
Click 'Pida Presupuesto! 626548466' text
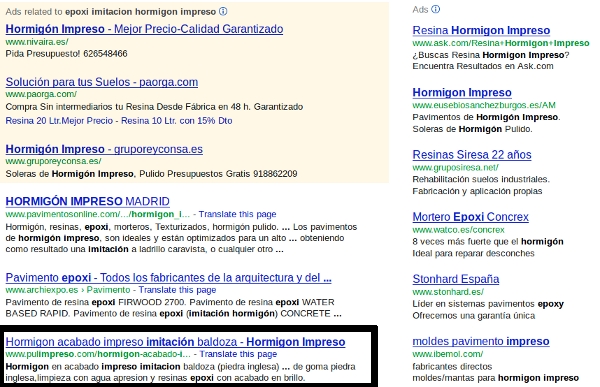66,54
